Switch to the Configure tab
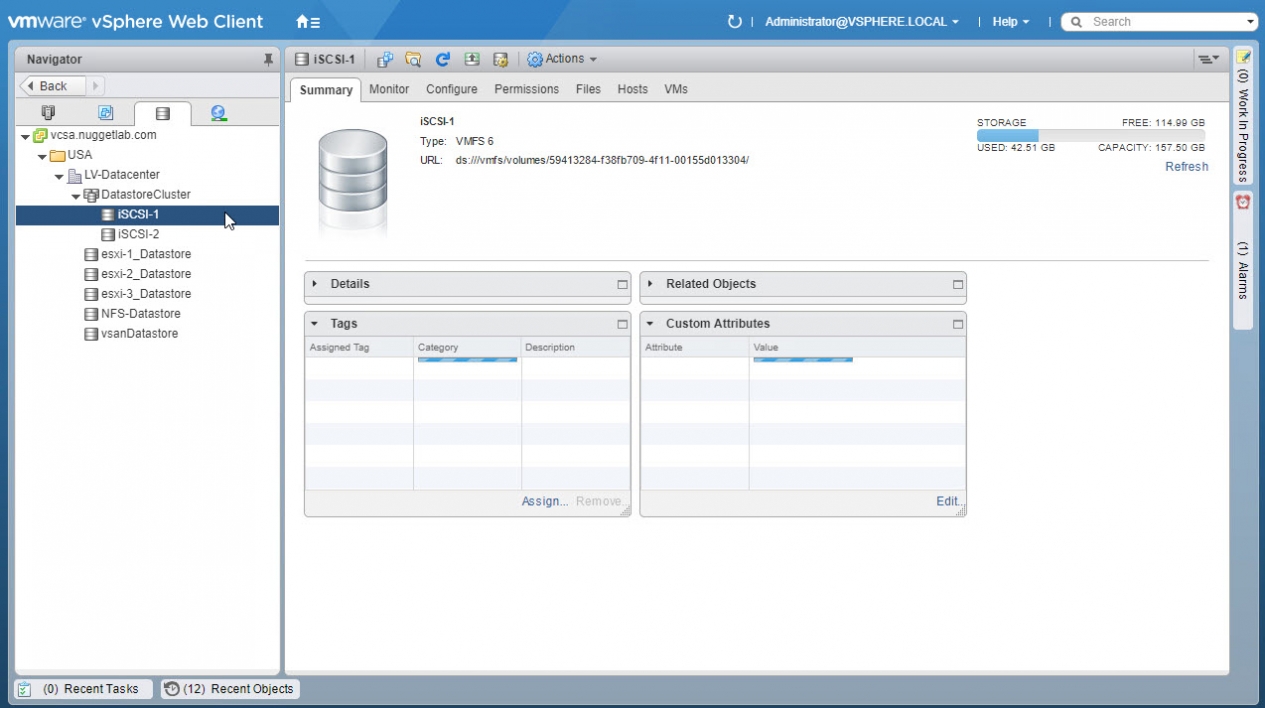This screenshot has height=708, width=1265. pyautogui.click(x=451, y=89)
